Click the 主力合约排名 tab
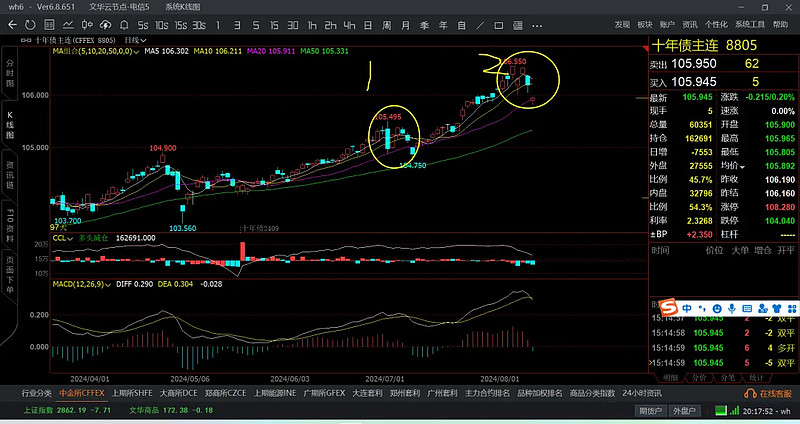The width and height of the screenshot is (800, 424). tap(487, 393)
